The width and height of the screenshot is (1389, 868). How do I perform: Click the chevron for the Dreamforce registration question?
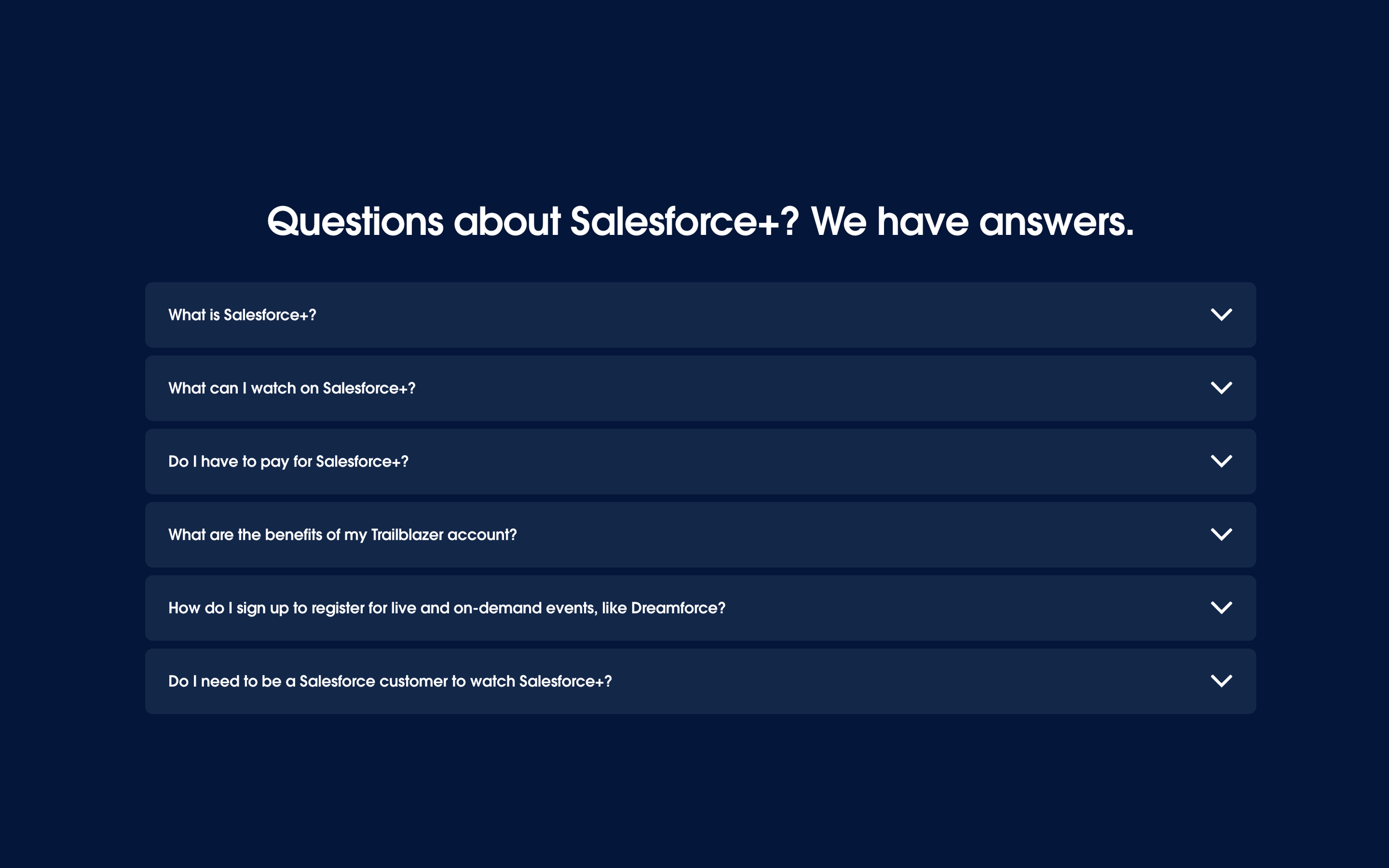(1221, 608)
